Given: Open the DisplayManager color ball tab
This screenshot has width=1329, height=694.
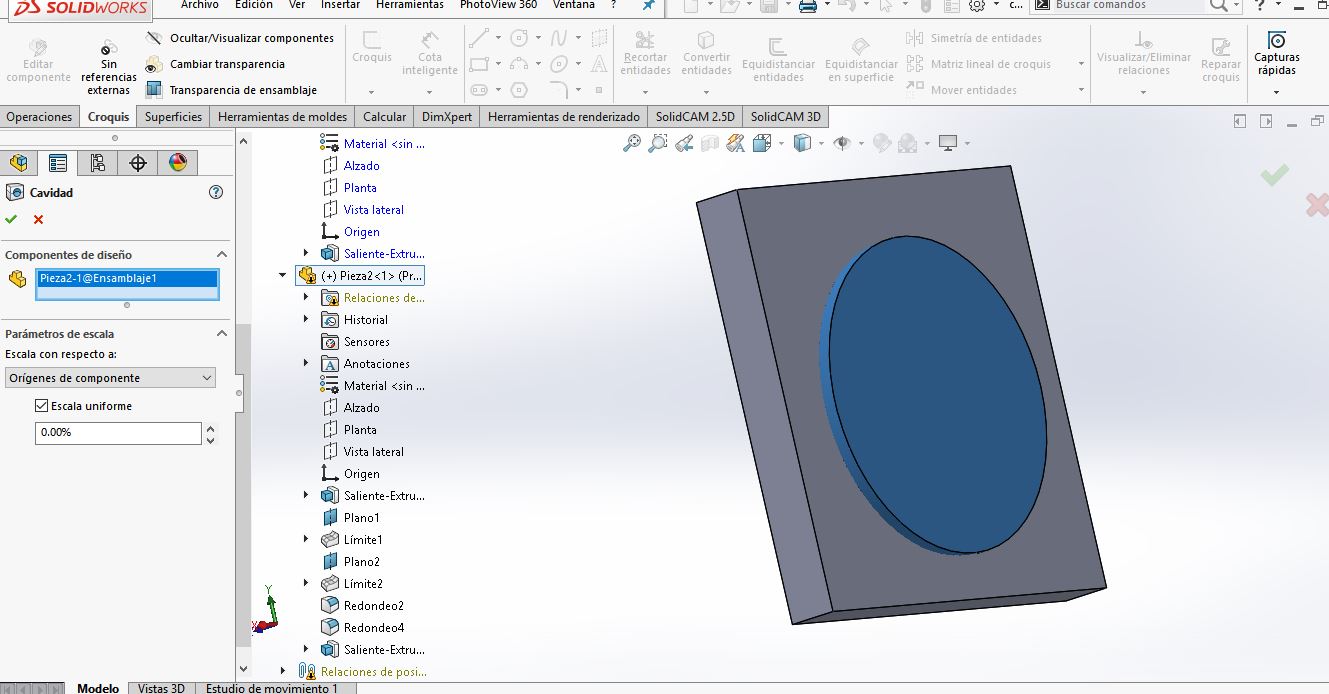Looking at the screenshot, I should 178,163.
